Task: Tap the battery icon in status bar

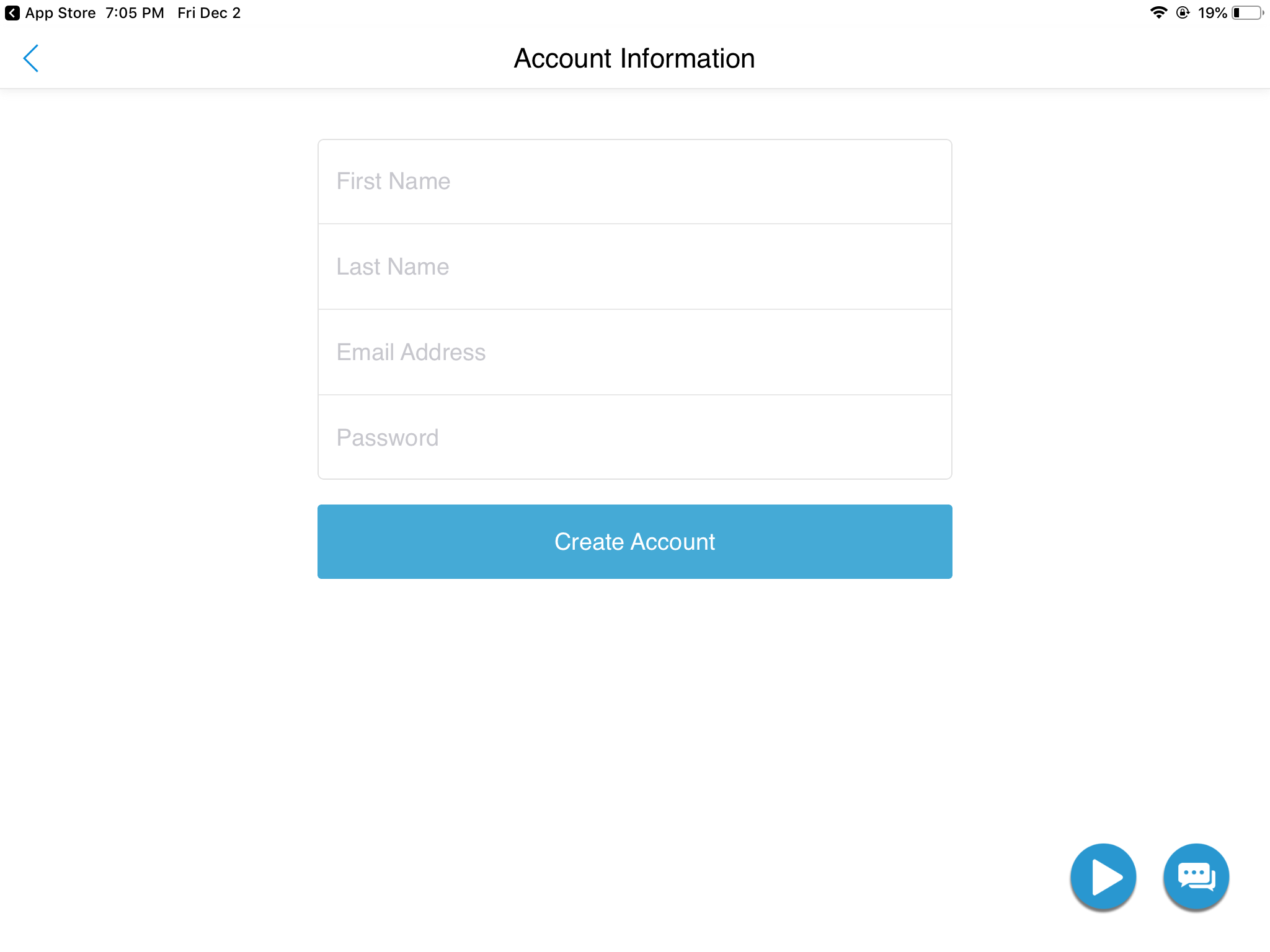Action: (1248, 13)
